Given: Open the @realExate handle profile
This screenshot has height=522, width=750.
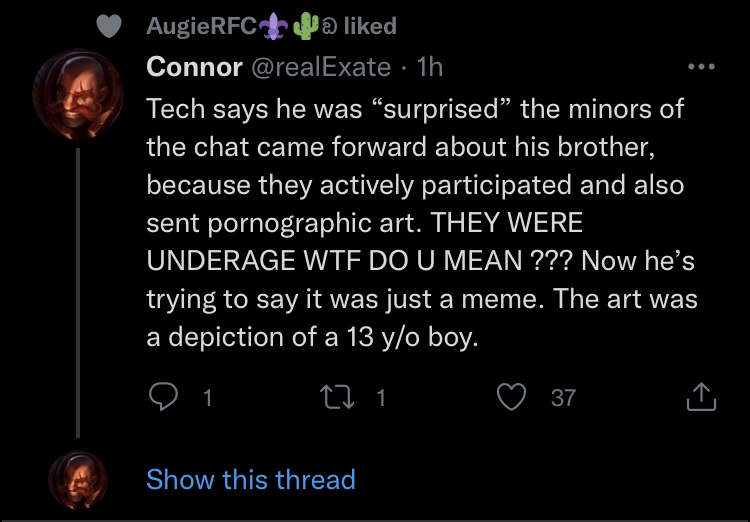Looking at the screenshot, I should pyautogui.click(x=320, y=67).
